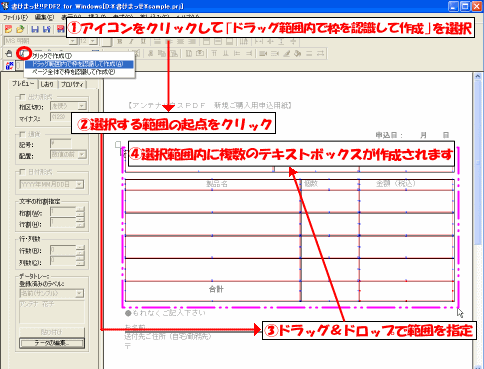Toggle Bold formatting
This screenshot has width=484, height=369.
pos(120,41)
